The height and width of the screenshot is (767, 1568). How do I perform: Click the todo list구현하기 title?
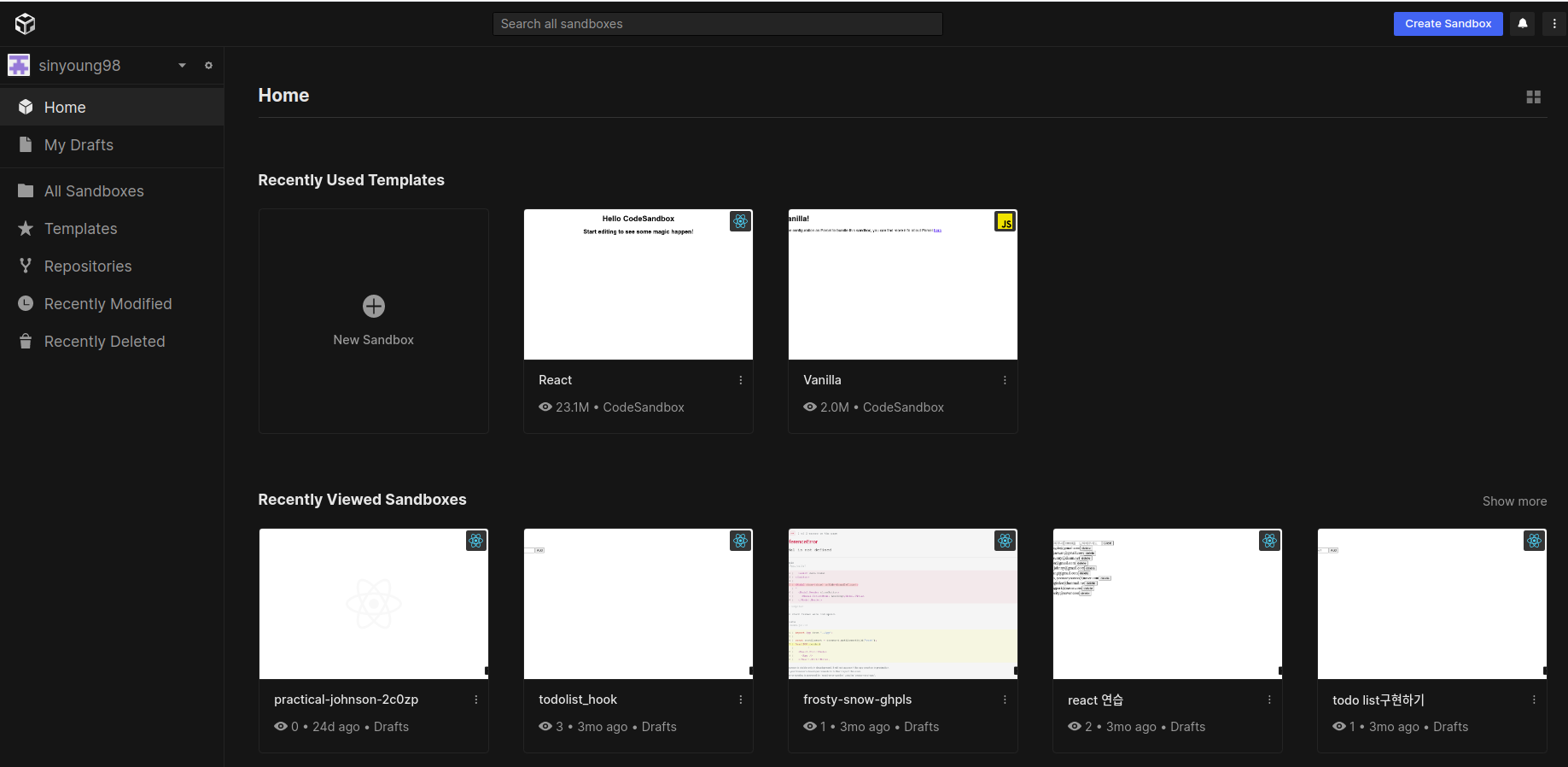pyautogui.click(x=1379, y=700)
